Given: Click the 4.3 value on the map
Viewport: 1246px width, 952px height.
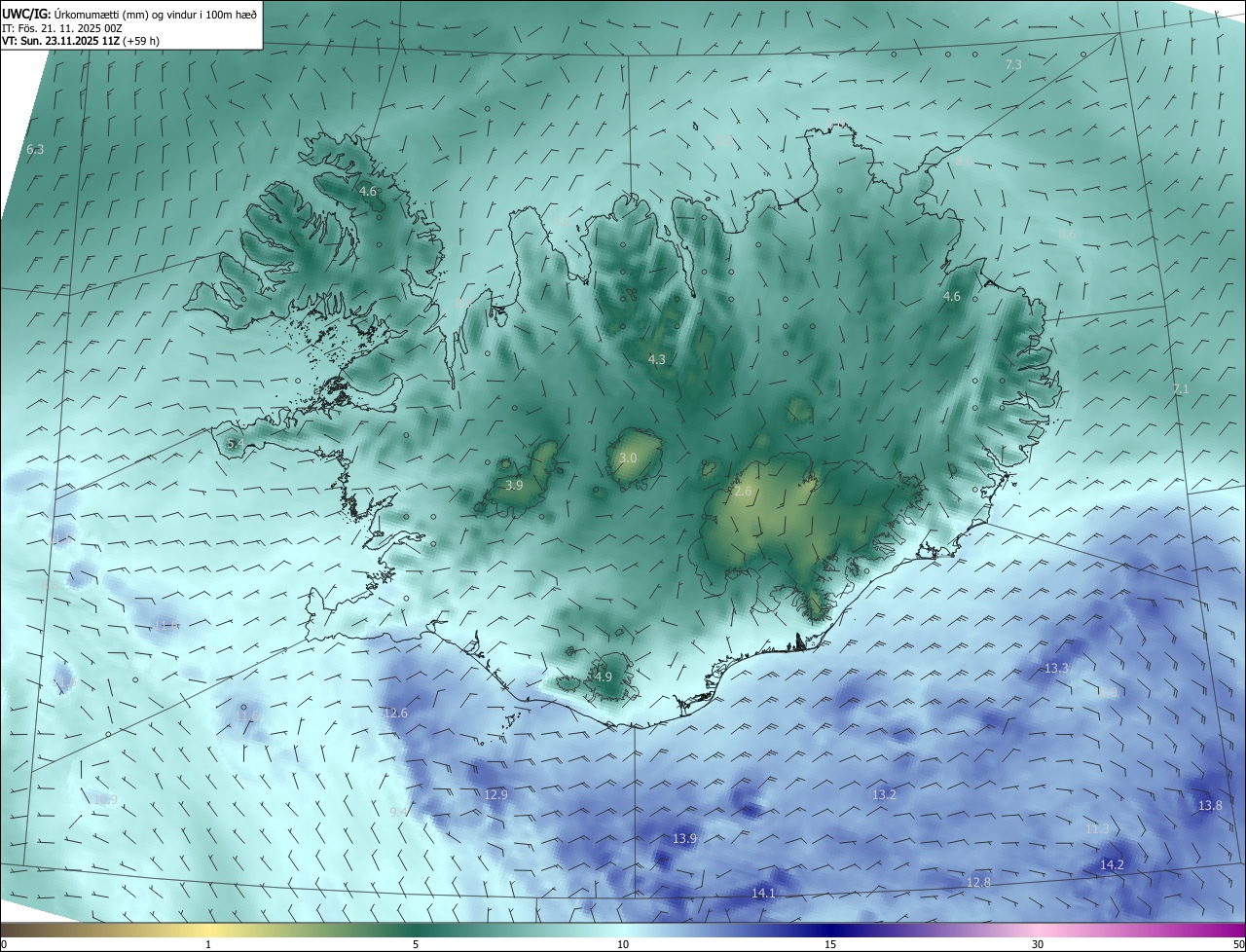Looking at the screenshot, I should pos(657,360).
